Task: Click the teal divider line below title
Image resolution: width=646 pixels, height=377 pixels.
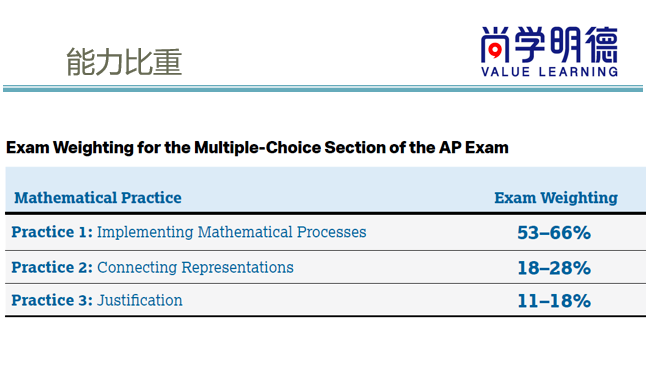Action: [x=323, y=89]
